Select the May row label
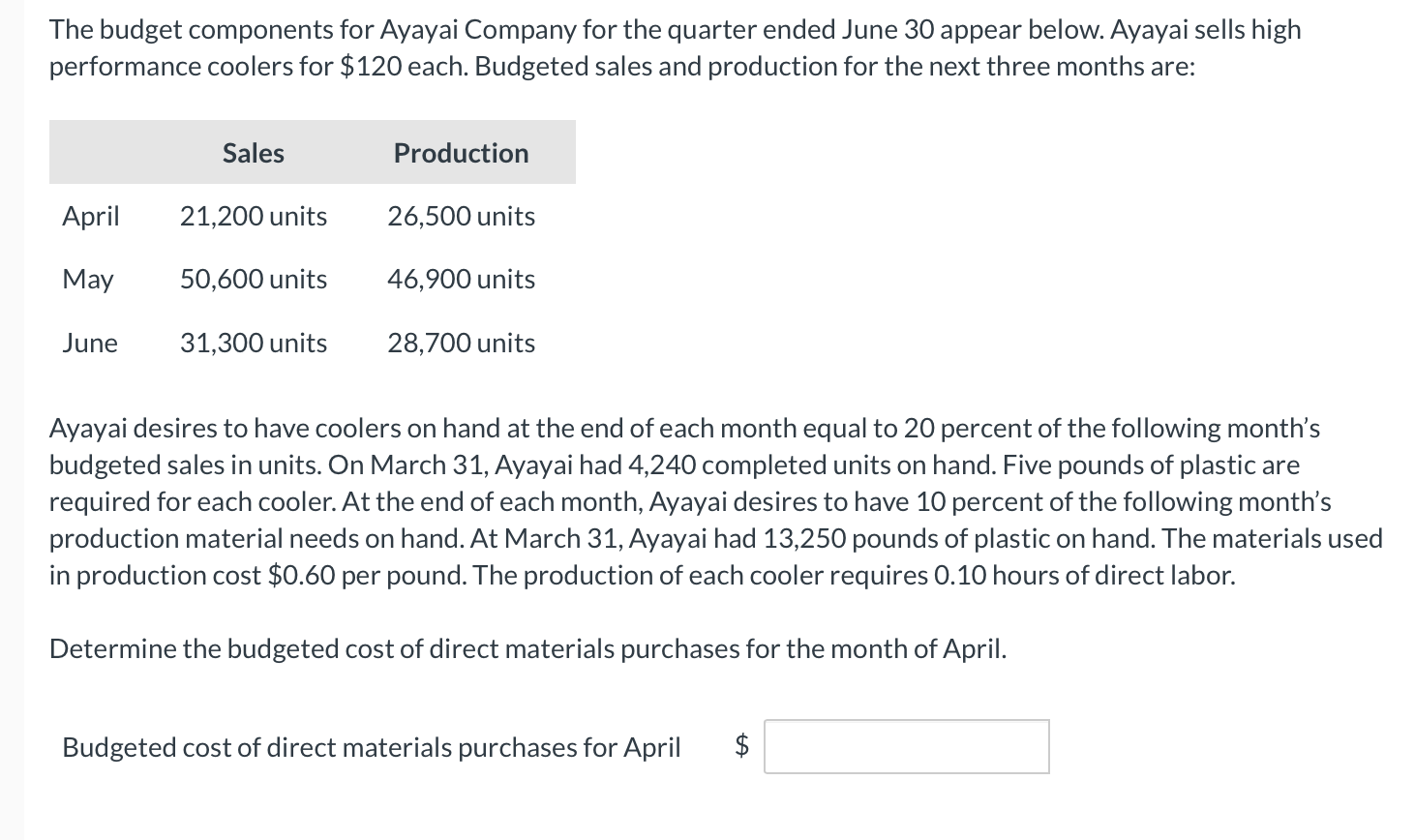The image size is (1415, 840). coord(87,279)
